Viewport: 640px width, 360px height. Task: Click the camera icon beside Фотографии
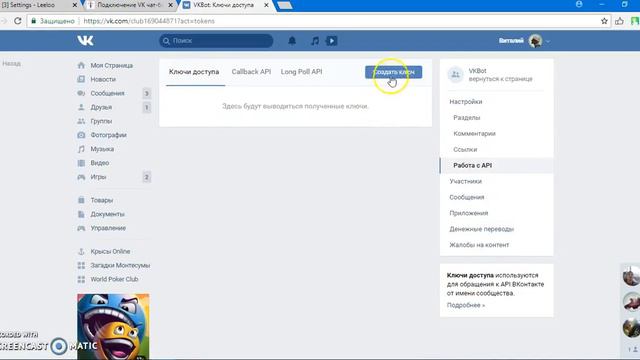click(x=81, y=135)
